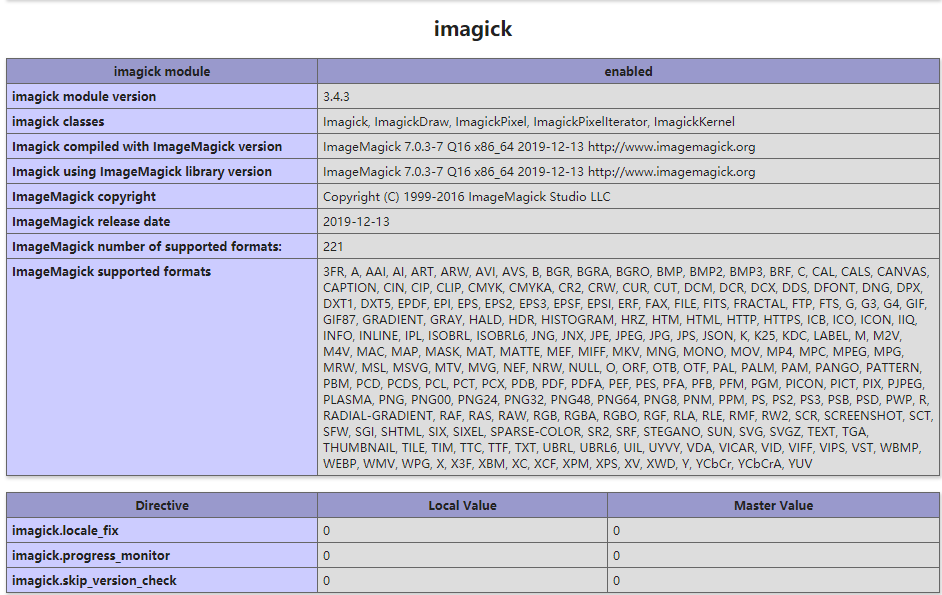Click "STEGANO" in the formats list
This screenshot has width=942, height=595.
click(x=670, y=432)
